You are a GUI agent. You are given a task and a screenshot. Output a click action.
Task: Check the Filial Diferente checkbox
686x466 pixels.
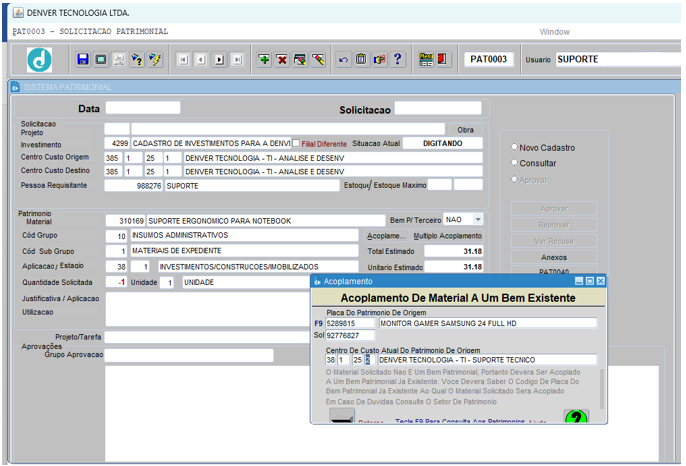296,144
